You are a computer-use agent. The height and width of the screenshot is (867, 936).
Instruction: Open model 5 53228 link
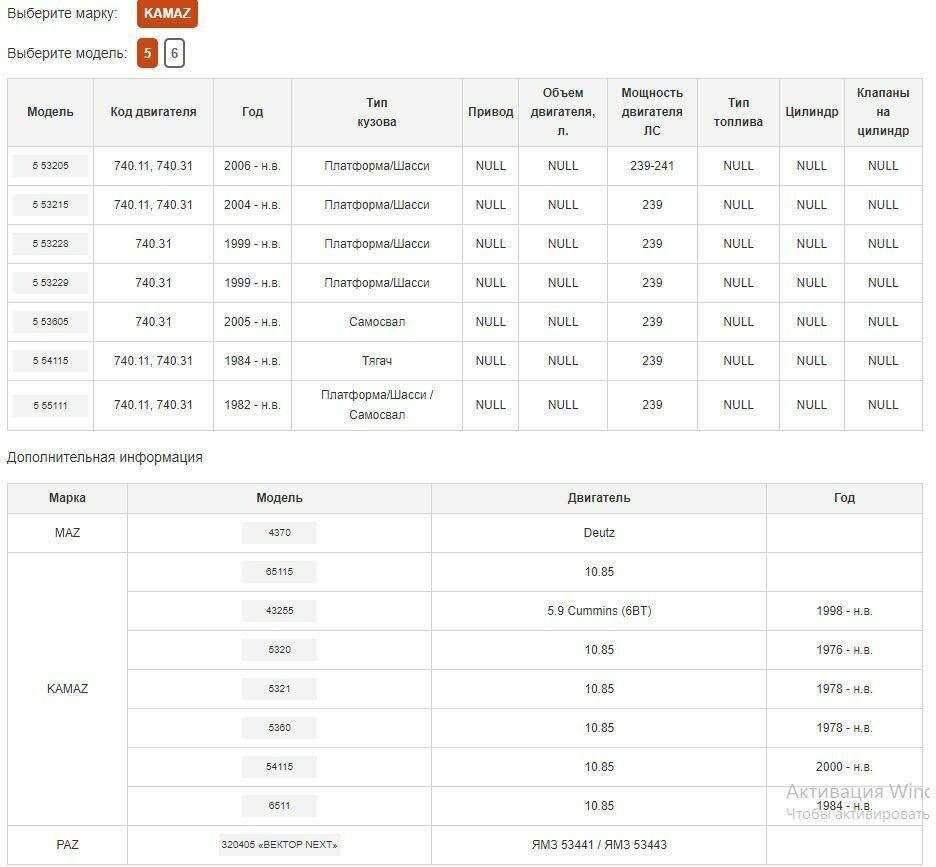[x=50, y=244]
